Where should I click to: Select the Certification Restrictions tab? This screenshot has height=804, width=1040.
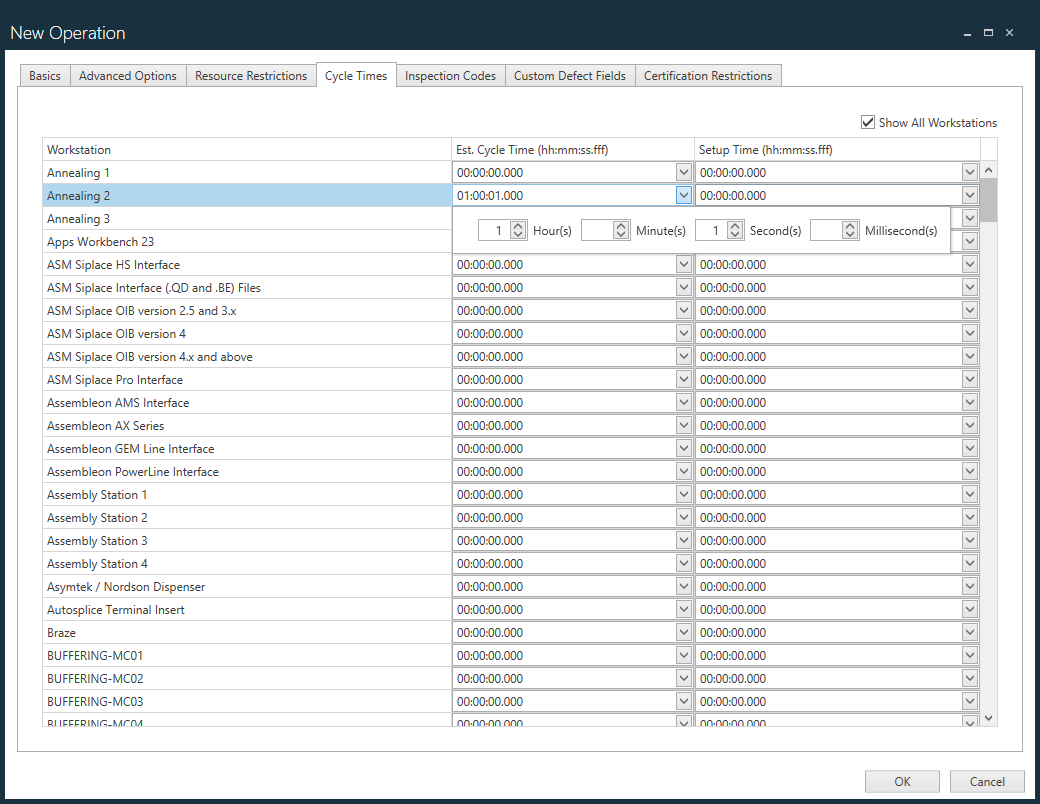[x=708, y=75]
